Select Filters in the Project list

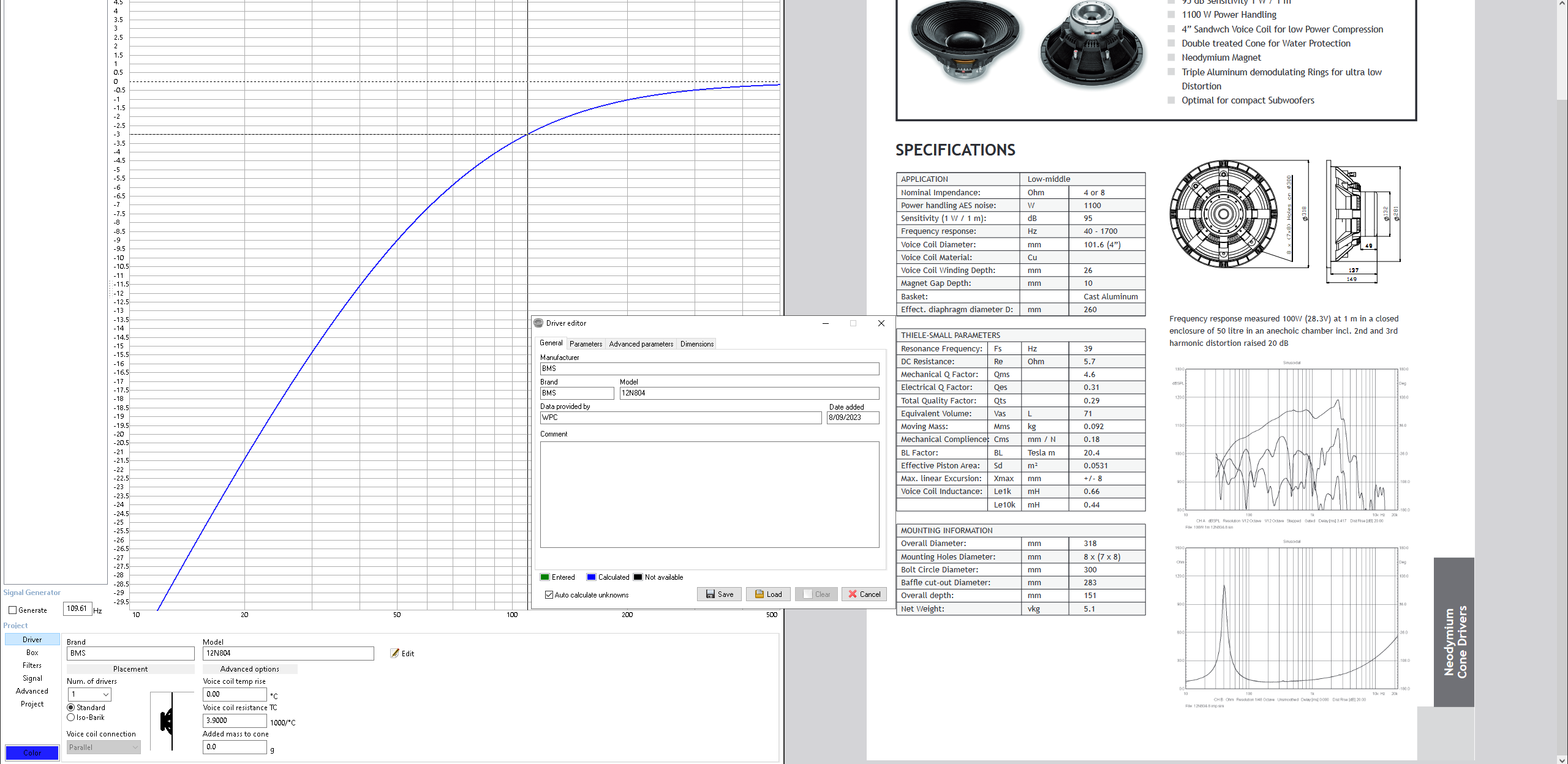pyautogui.click(x=32, y=665)
